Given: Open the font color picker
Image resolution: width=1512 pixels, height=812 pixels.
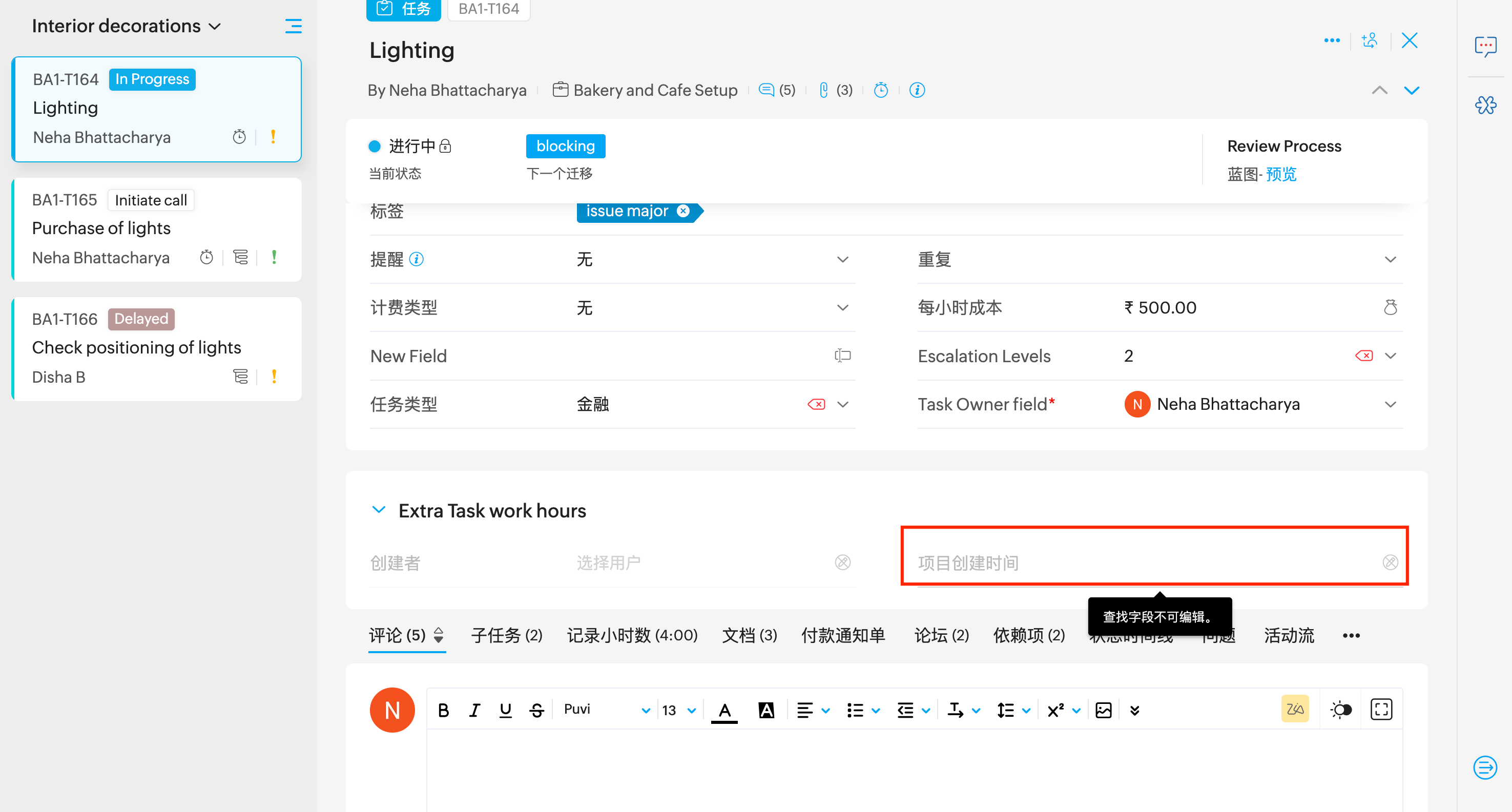Looking at the screenshot, I should click(x=725, y=710).
